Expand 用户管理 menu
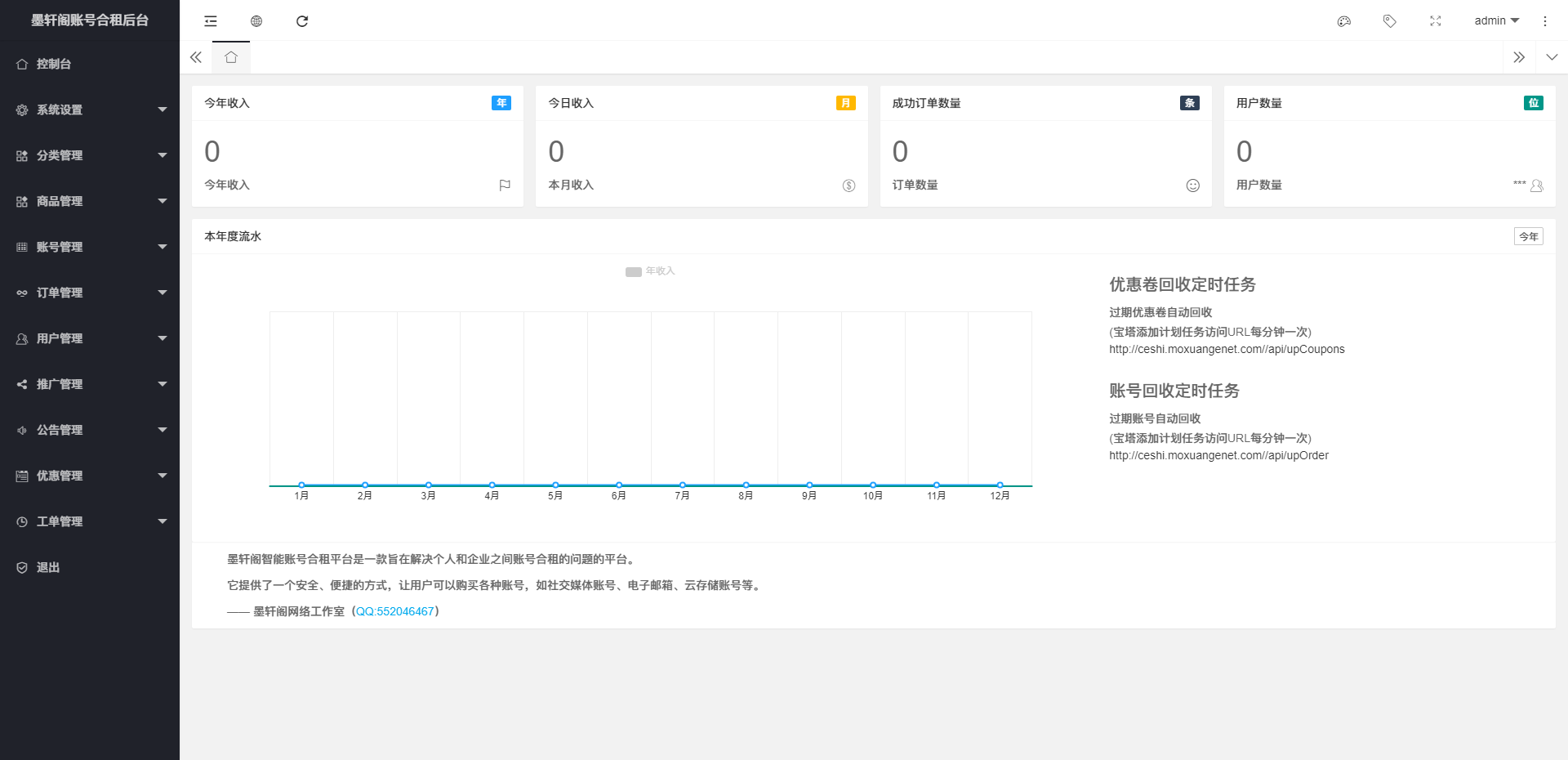 pyautogui.click(x=90, y=338)
